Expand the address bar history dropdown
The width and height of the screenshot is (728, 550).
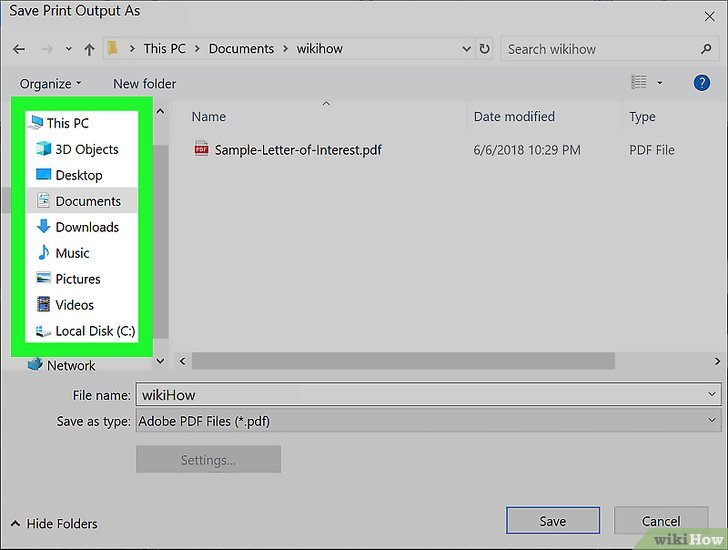click(x=467, y=49)
